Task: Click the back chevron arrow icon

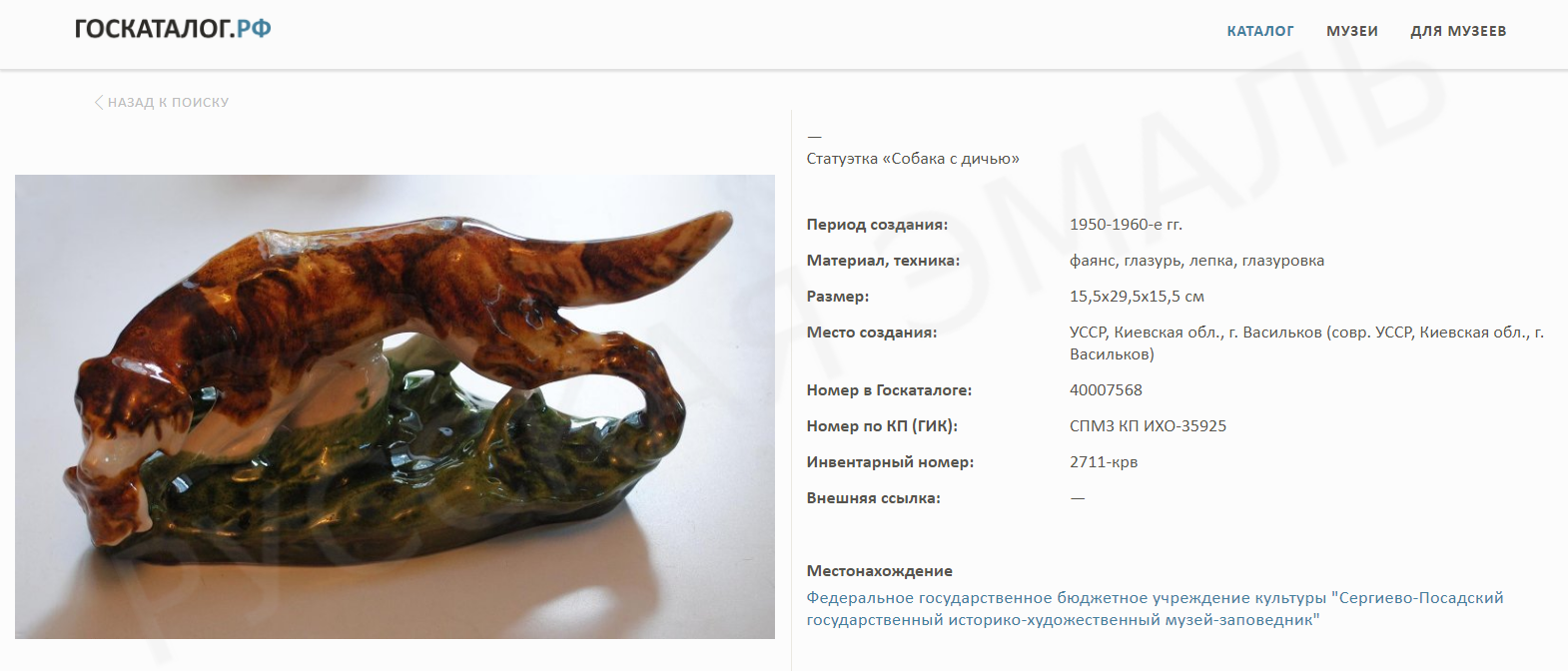Action: [99, 102]
